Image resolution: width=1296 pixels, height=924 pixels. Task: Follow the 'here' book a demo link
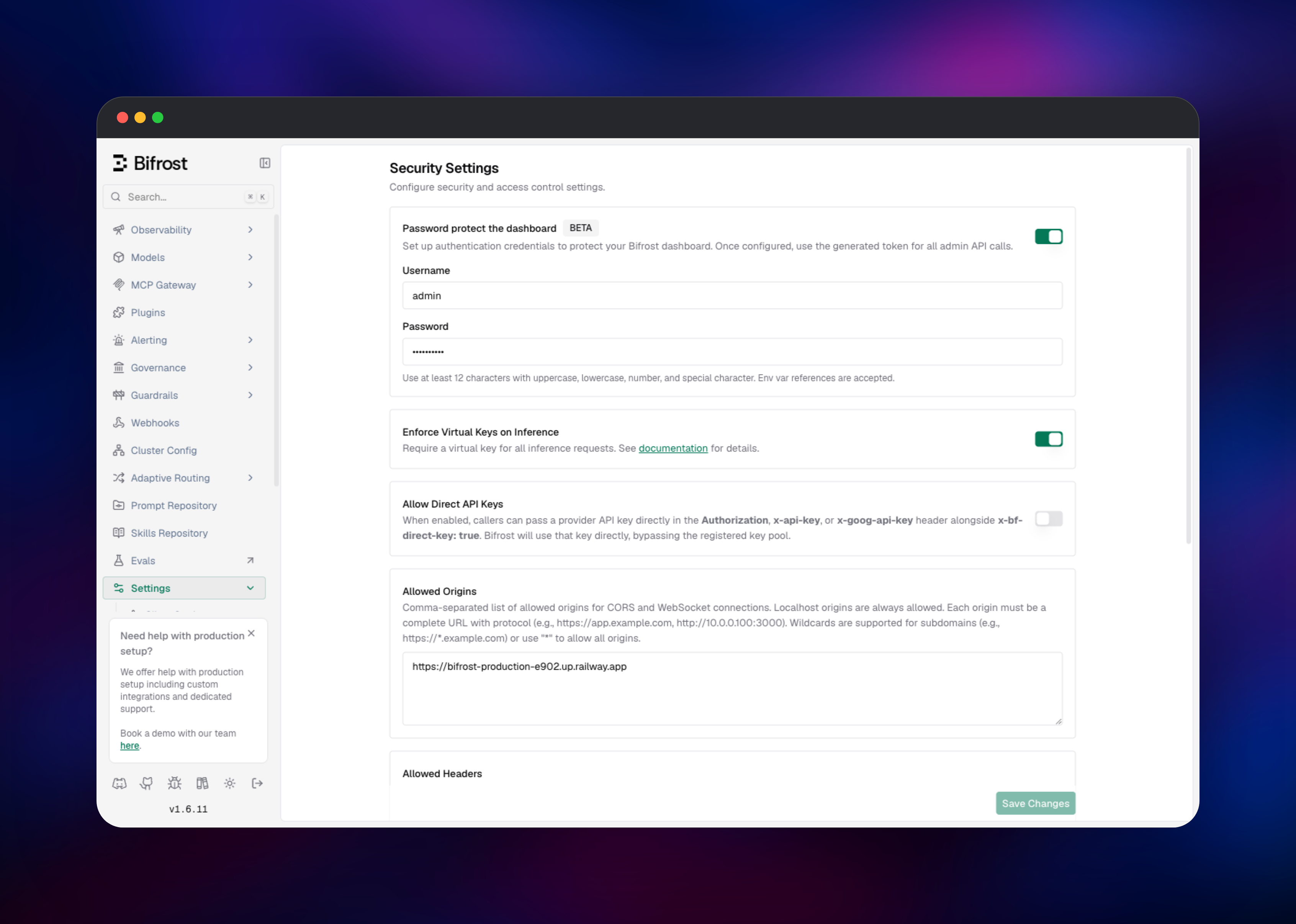(x=129, y=746)
